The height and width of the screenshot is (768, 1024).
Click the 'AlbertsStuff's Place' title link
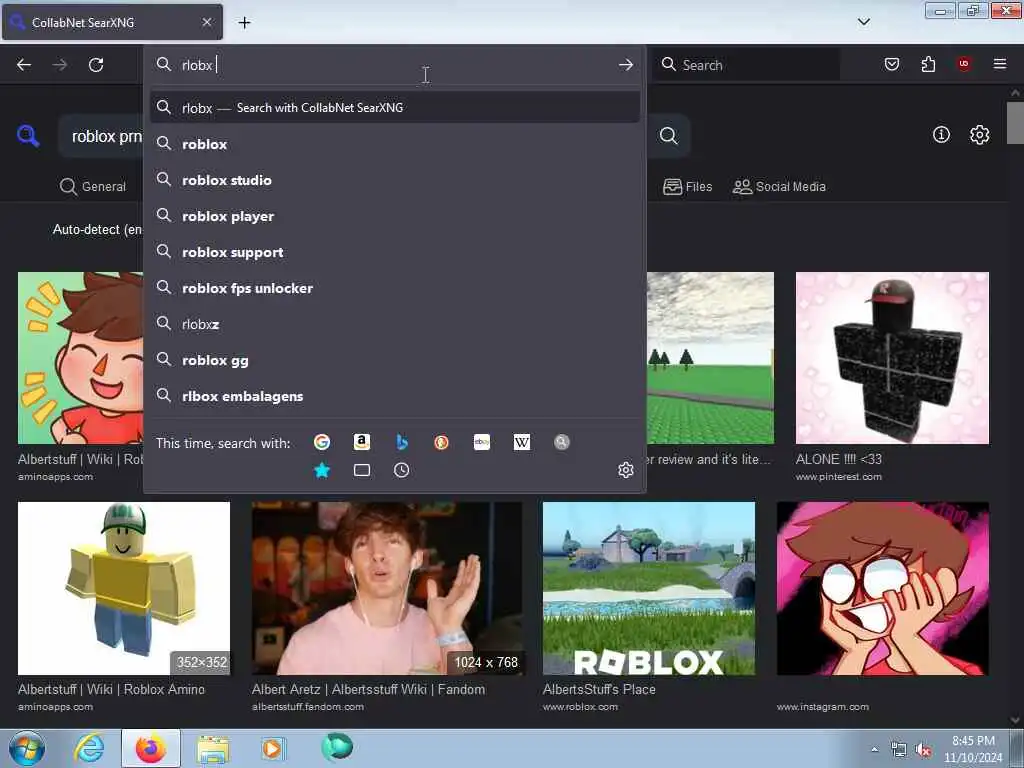click(x=599, y=689)
